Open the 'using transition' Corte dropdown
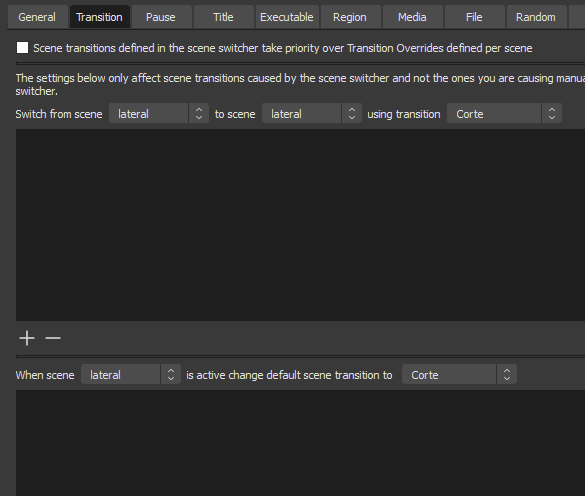Screen dimensions: 585x496 click(504, 113)
